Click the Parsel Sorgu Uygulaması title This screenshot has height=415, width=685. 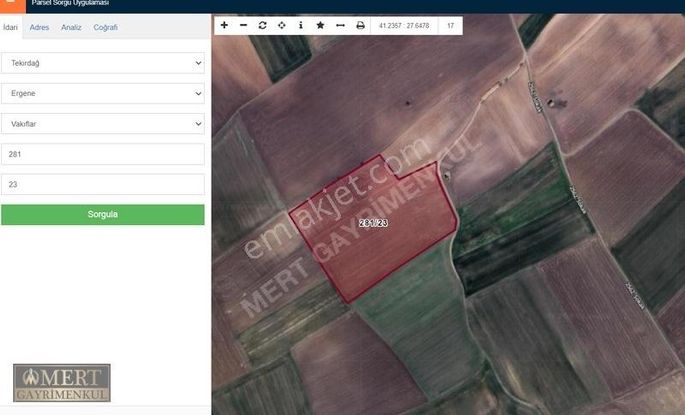(70, 3)
